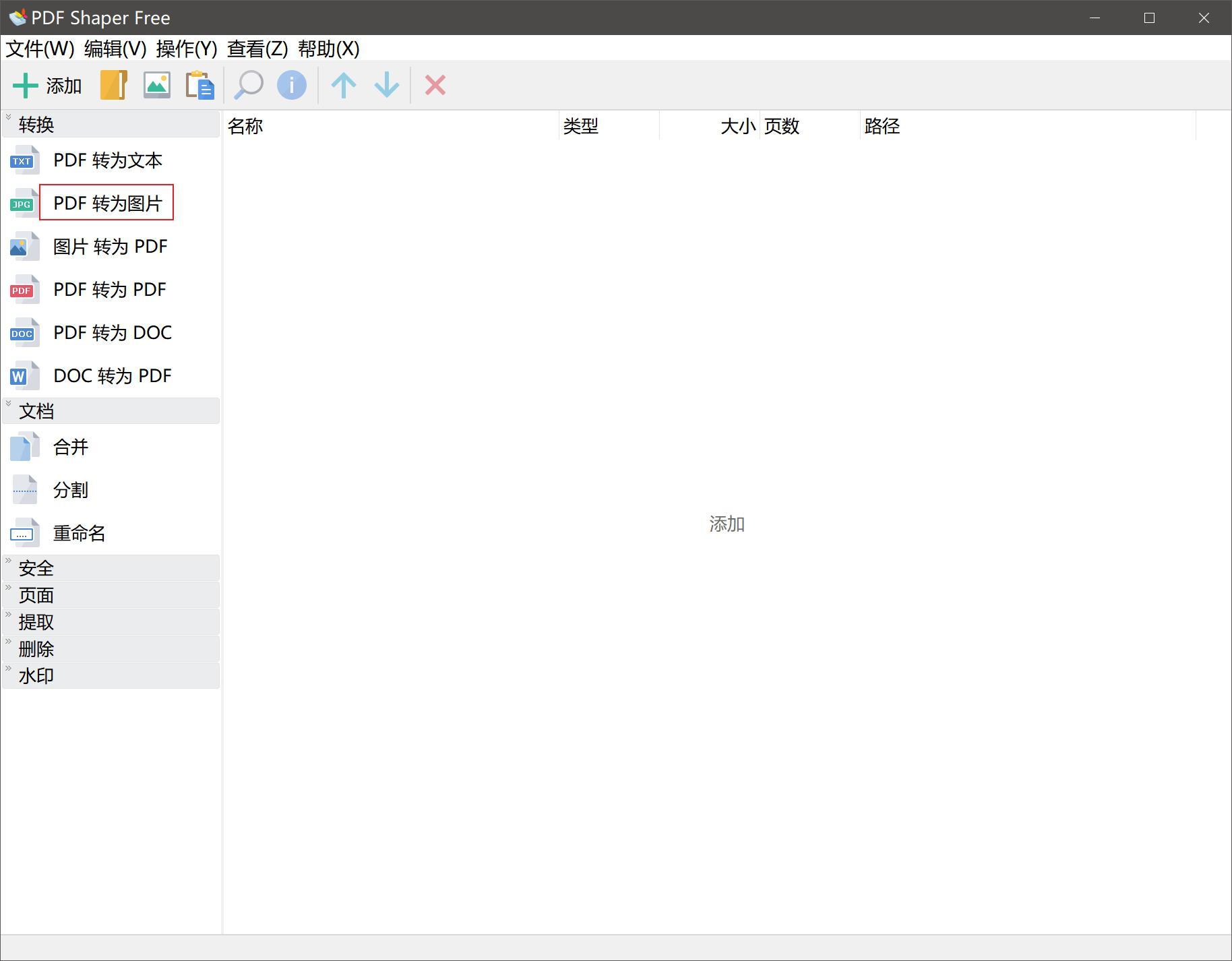Click the orange folder add icon
Viewport: 1232px width, 961px height.
point(114,85)
